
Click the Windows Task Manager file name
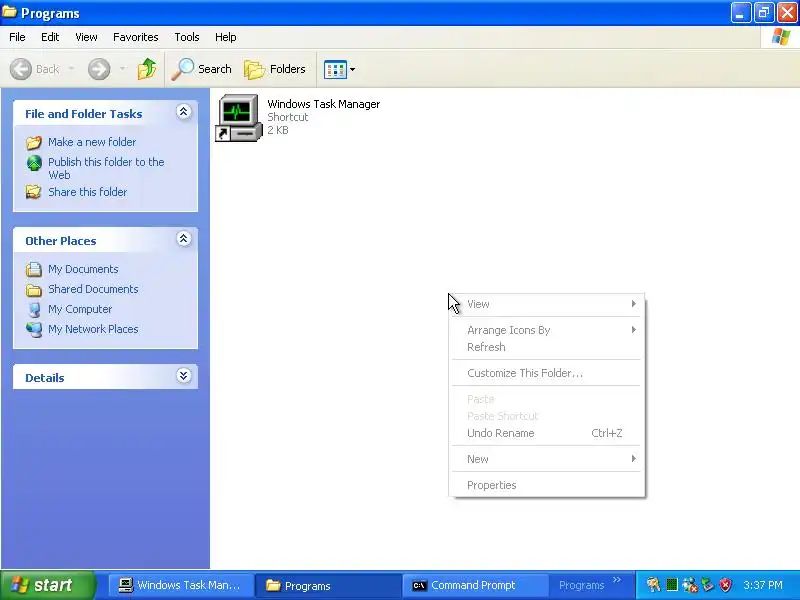(323, 104)
